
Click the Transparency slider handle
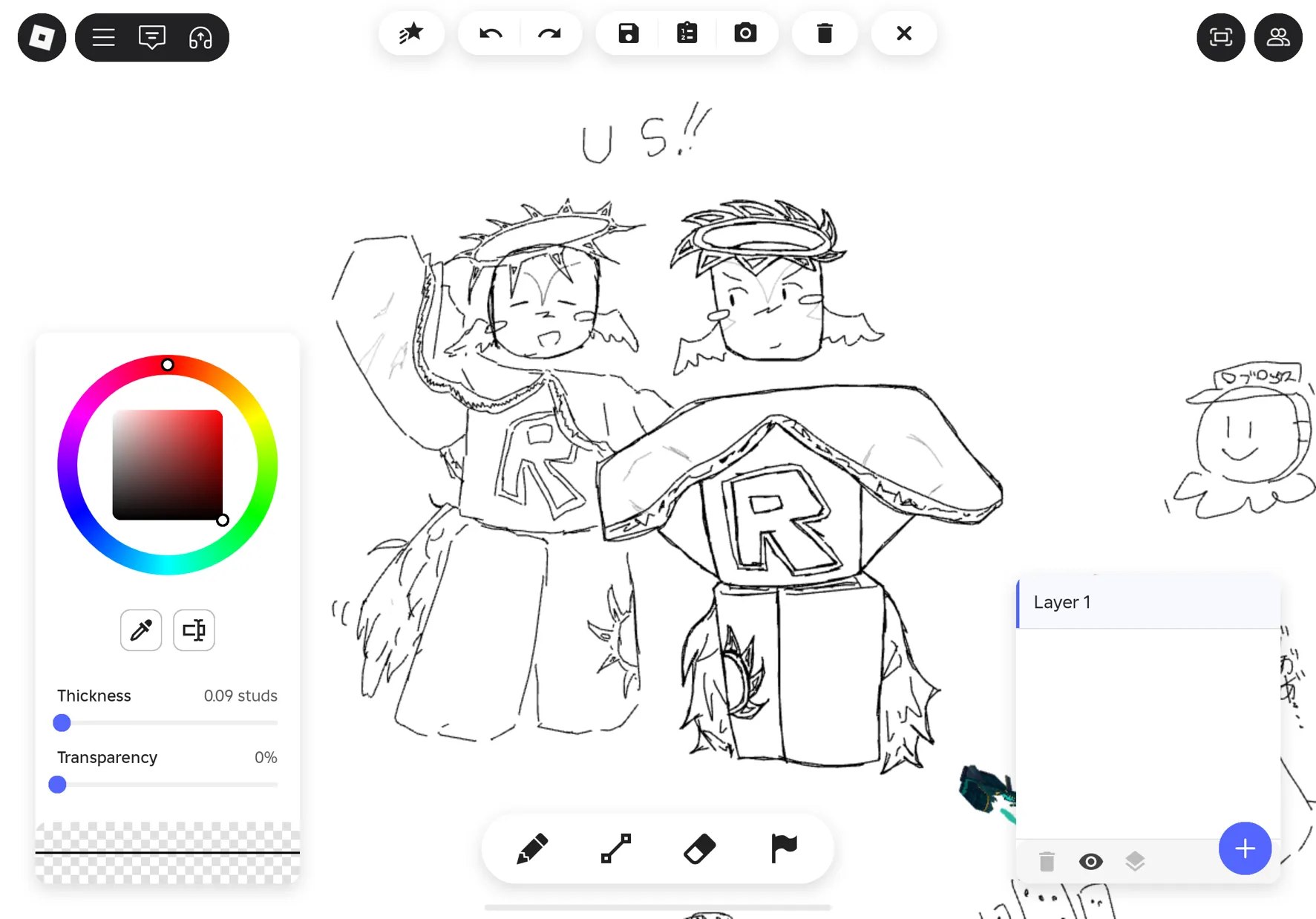[57, 784]
